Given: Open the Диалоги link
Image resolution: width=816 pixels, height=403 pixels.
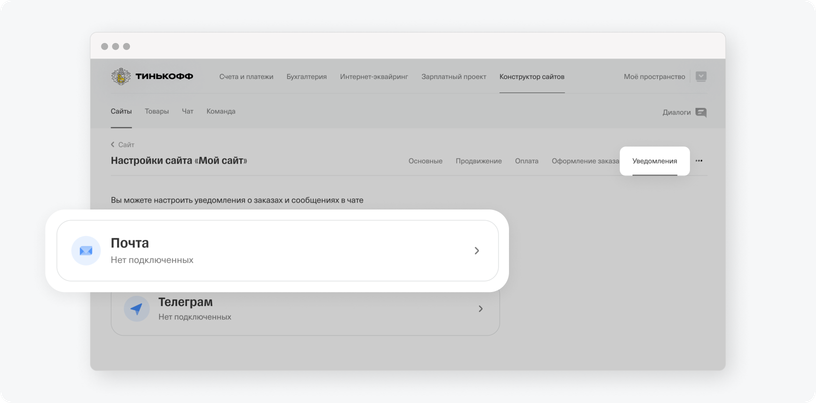Looking at the screenshot, I should pos(677,112).
